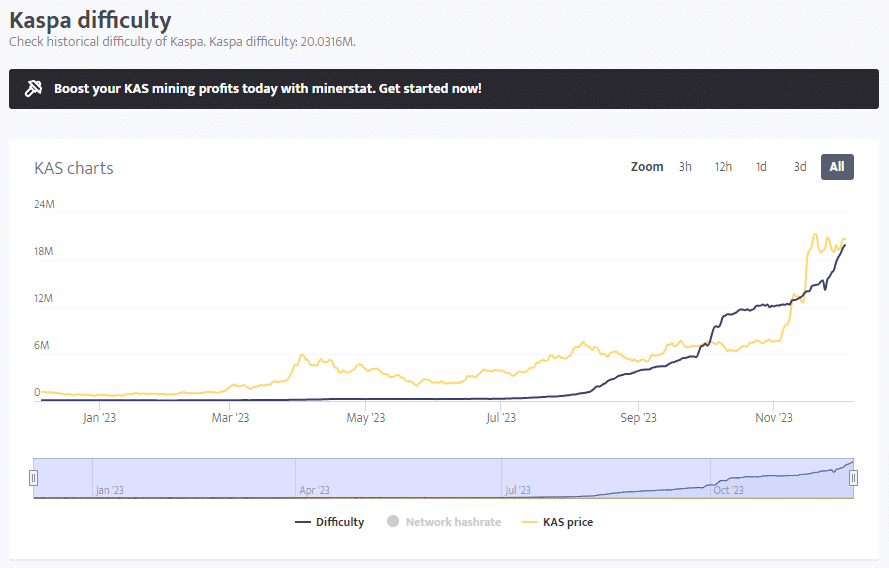The height and width of the screenshot is (568, 889).
Task: Click the pickaxe icon in the banner
Action: click(34, 89)
